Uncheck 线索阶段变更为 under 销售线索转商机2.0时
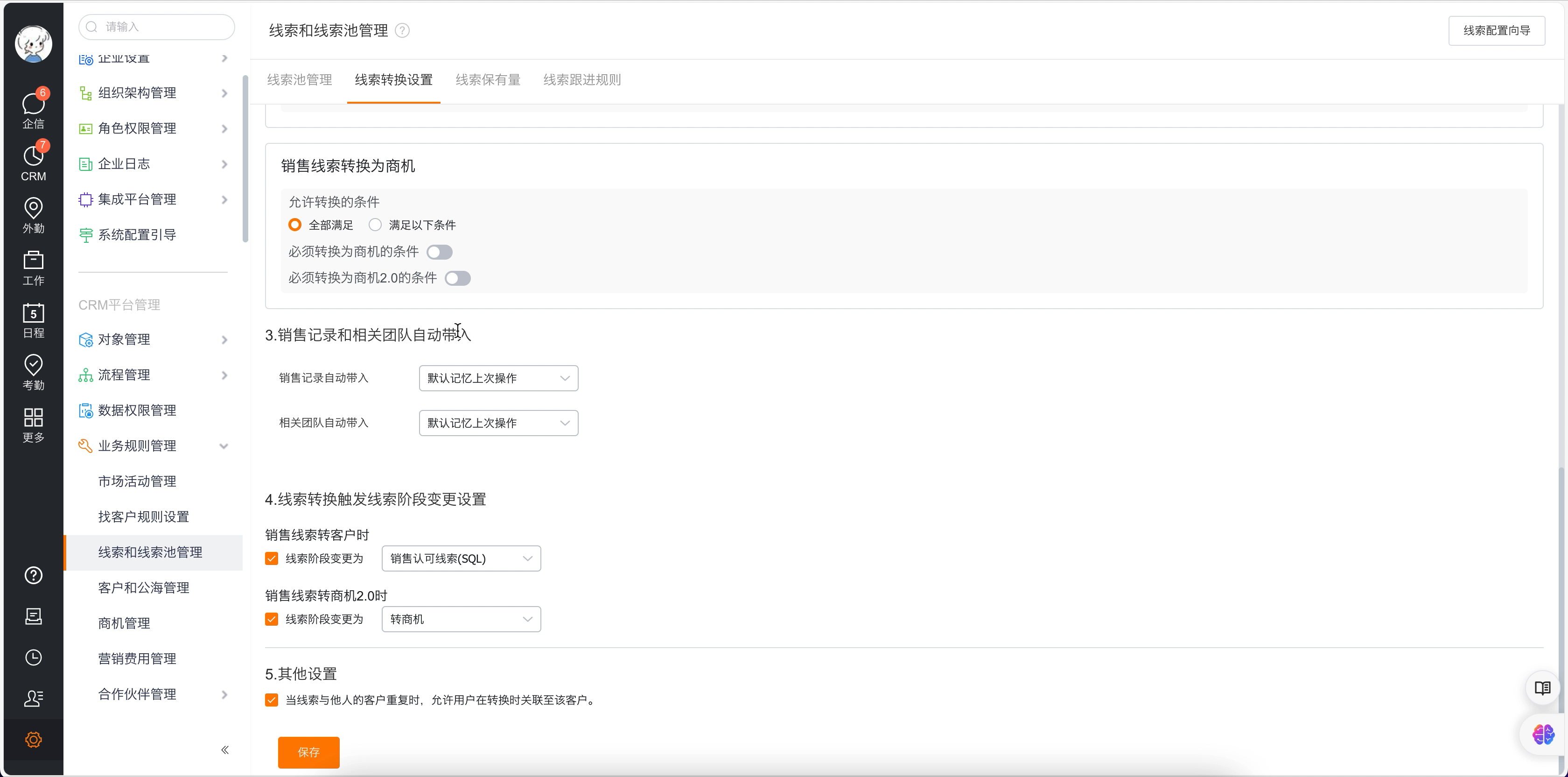1568x777 pixels. pyautogui.click(x=272, y=619)
